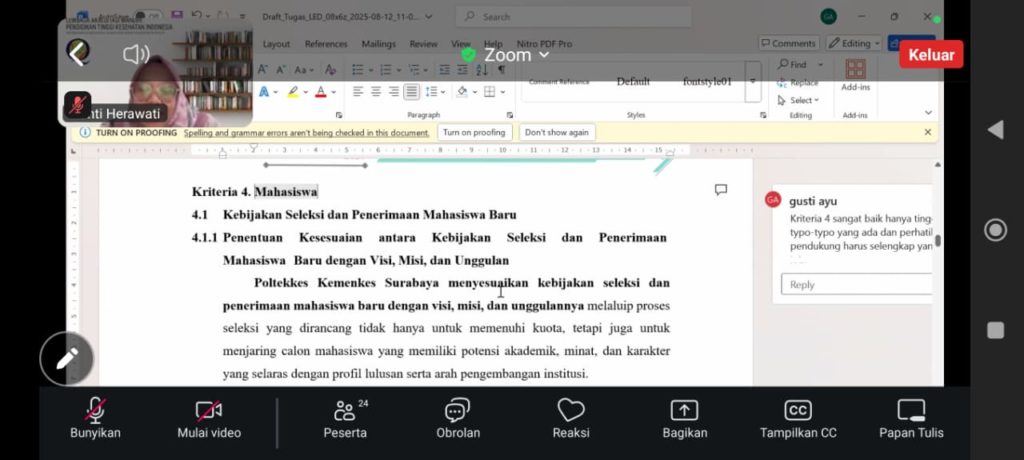Open the Peserta participants list
This screenshot has width=1024, height=460.
(345, 419)
